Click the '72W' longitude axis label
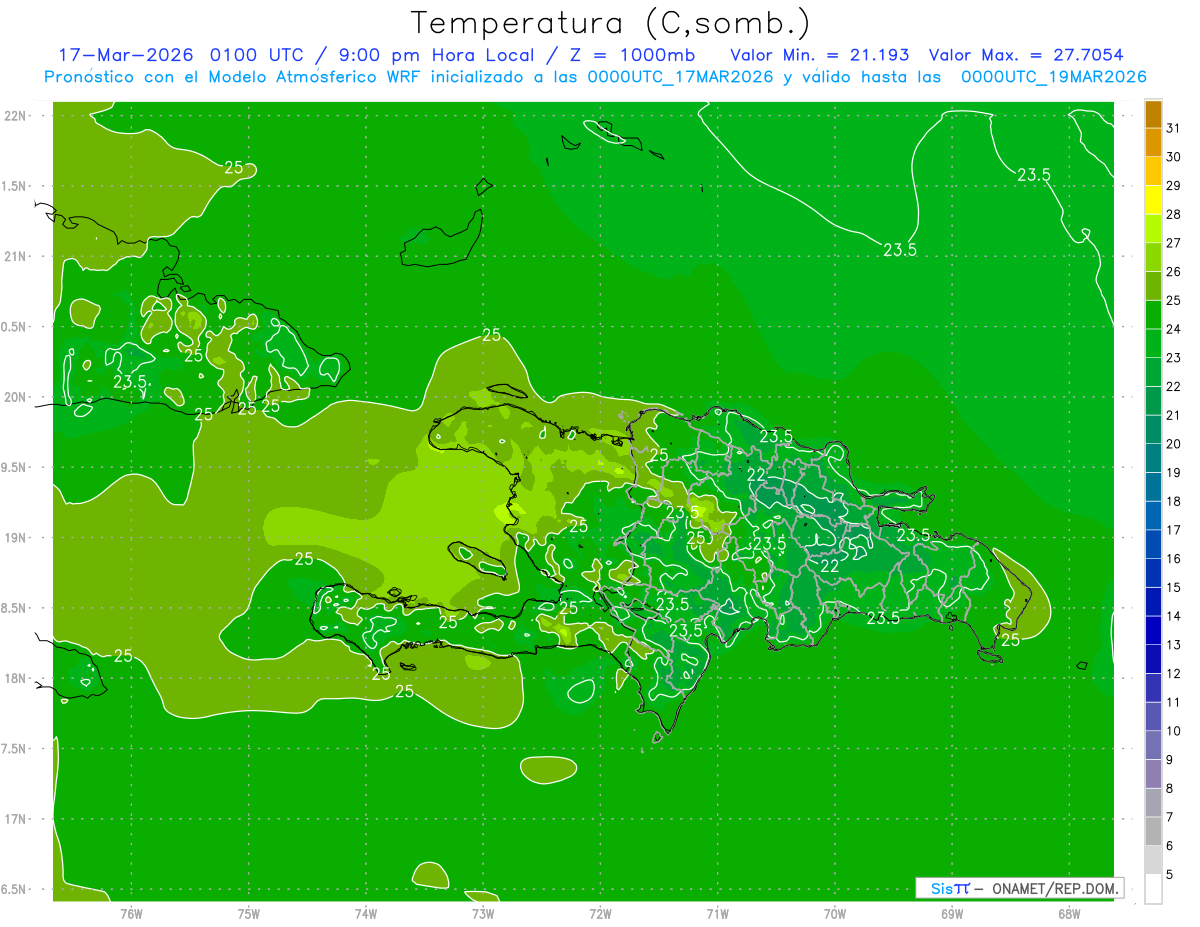1200x927 pixels. pos(600,913)
